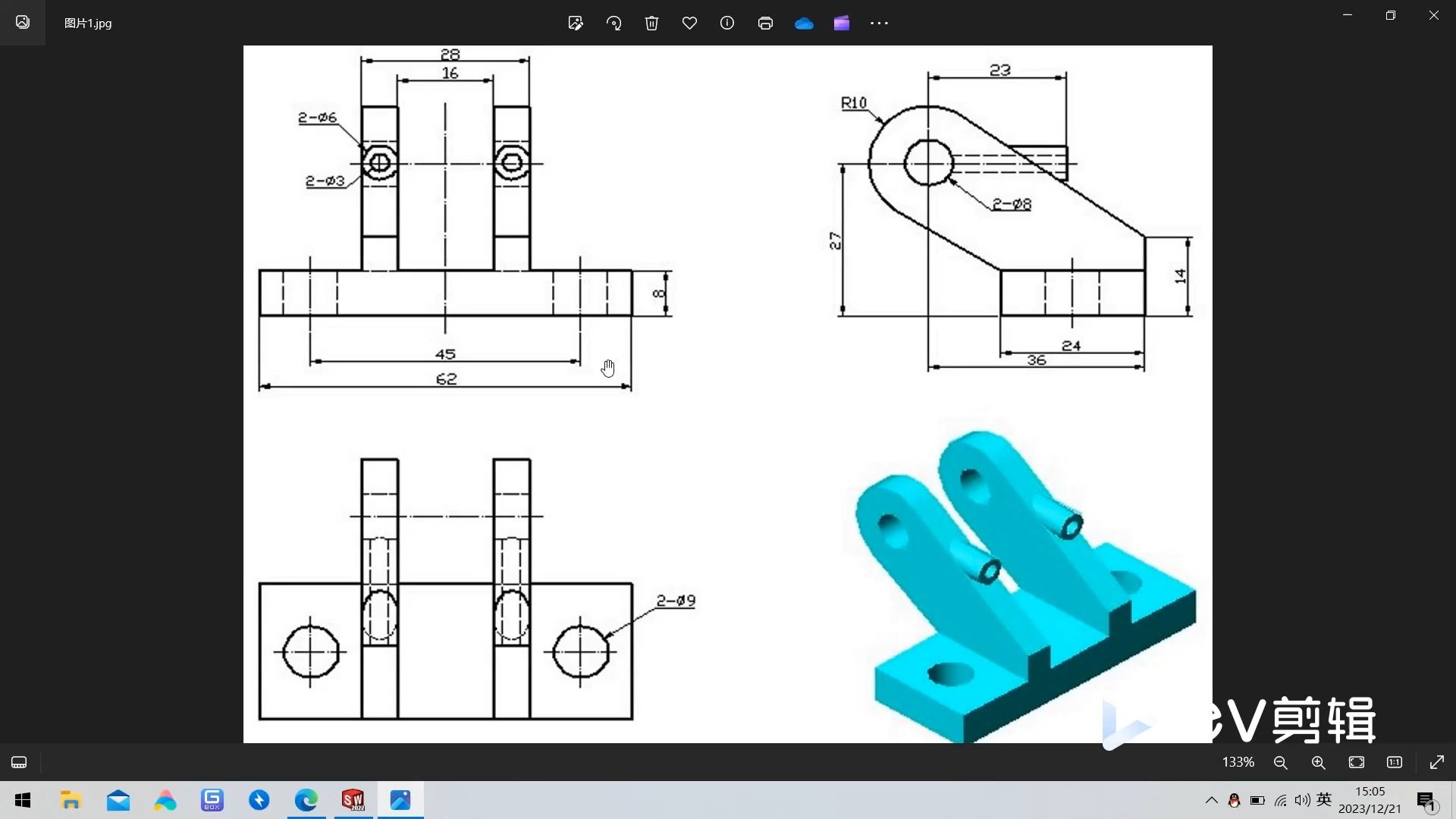Viewport: 1456px width, 819px height.
Task: Zoom in using magnifier plus
Action: coord(1319,762)
